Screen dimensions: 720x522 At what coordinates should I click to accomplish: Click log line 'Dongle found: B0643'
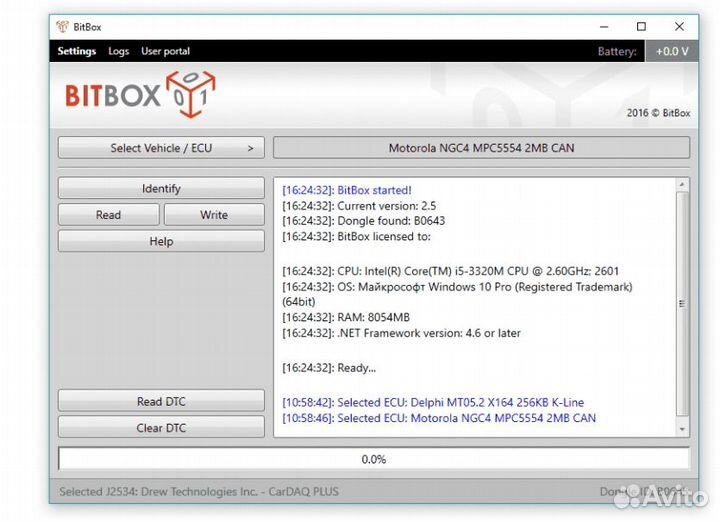tap(363, 221)
